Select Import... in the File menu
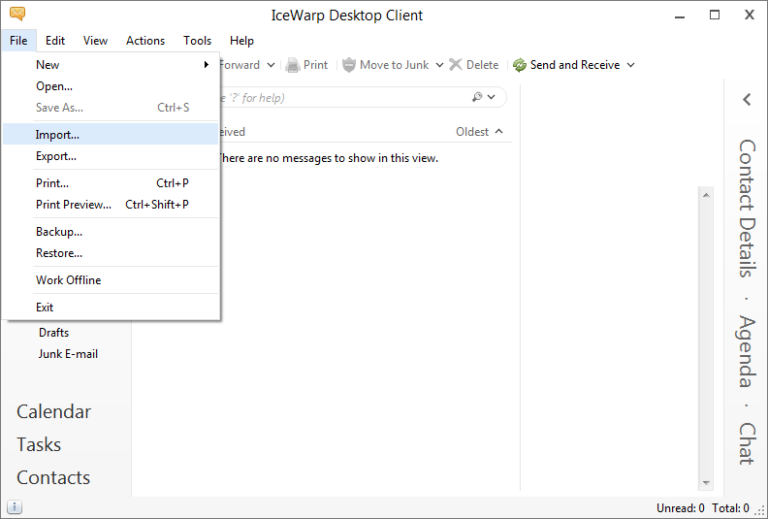Image resolution: width=768 pixels, height=519 pixels. 111,134
